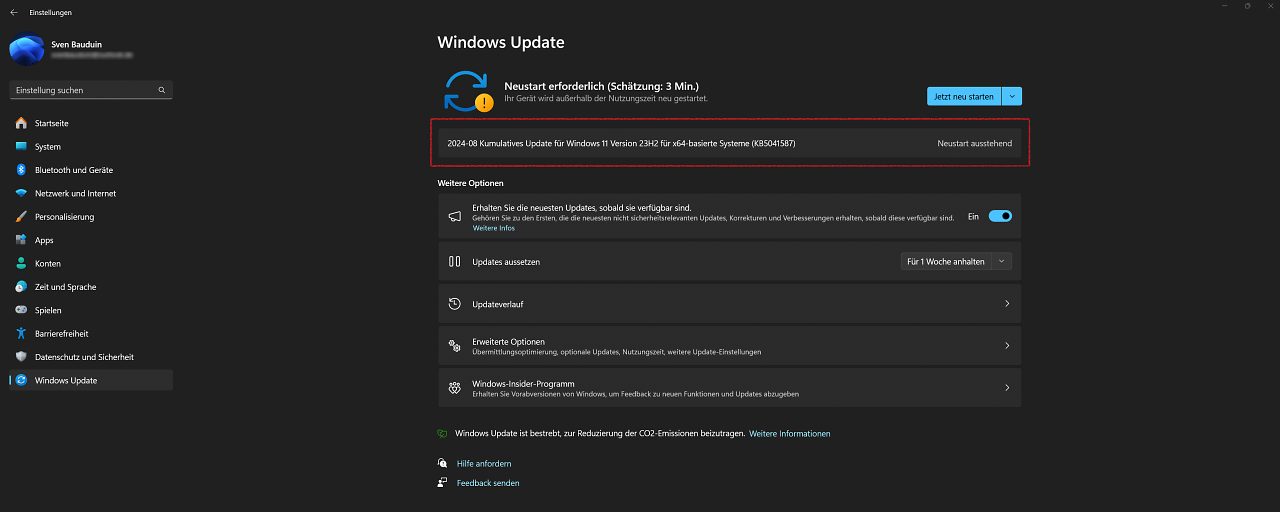Open the System settings label

coord(48,147)
